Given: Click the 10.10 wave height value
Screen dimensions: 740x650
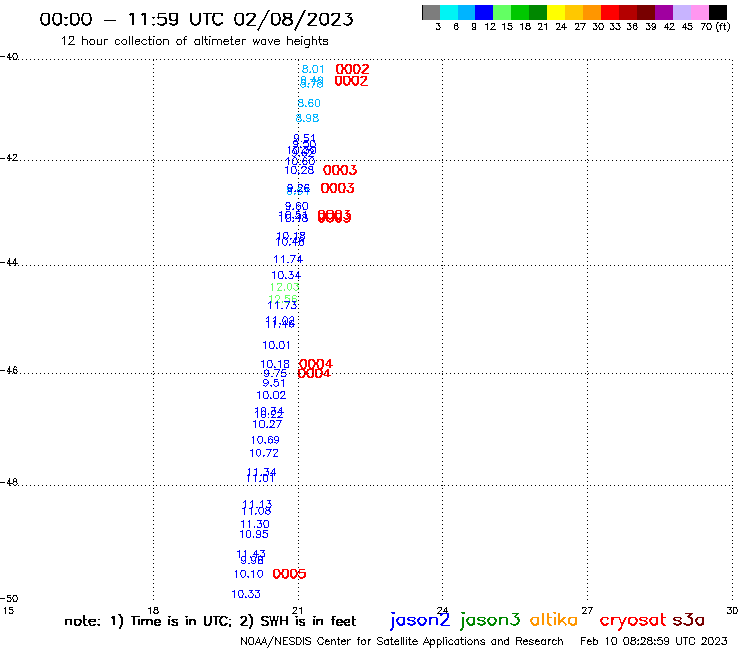Looking at the screenshot, I should click(x=249, y=574).
